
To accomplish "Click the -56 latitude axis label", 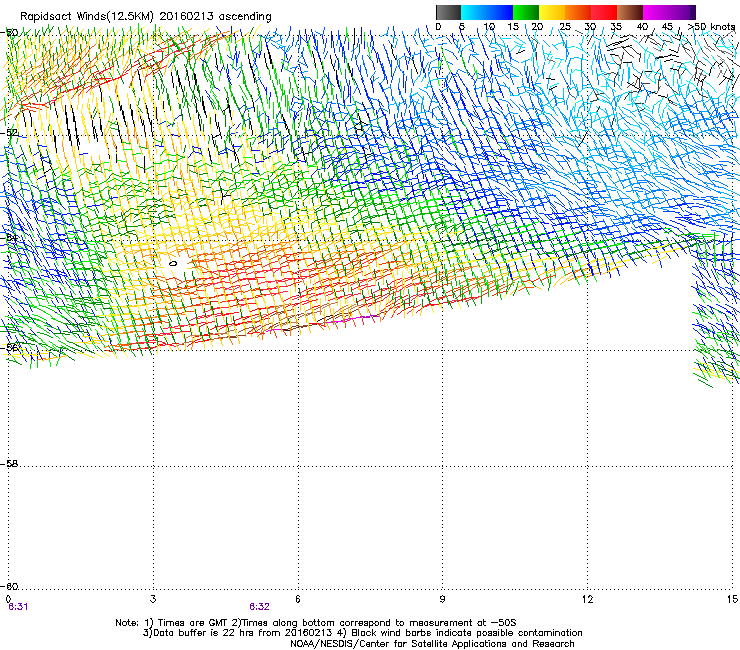I will tap(10, 347).
